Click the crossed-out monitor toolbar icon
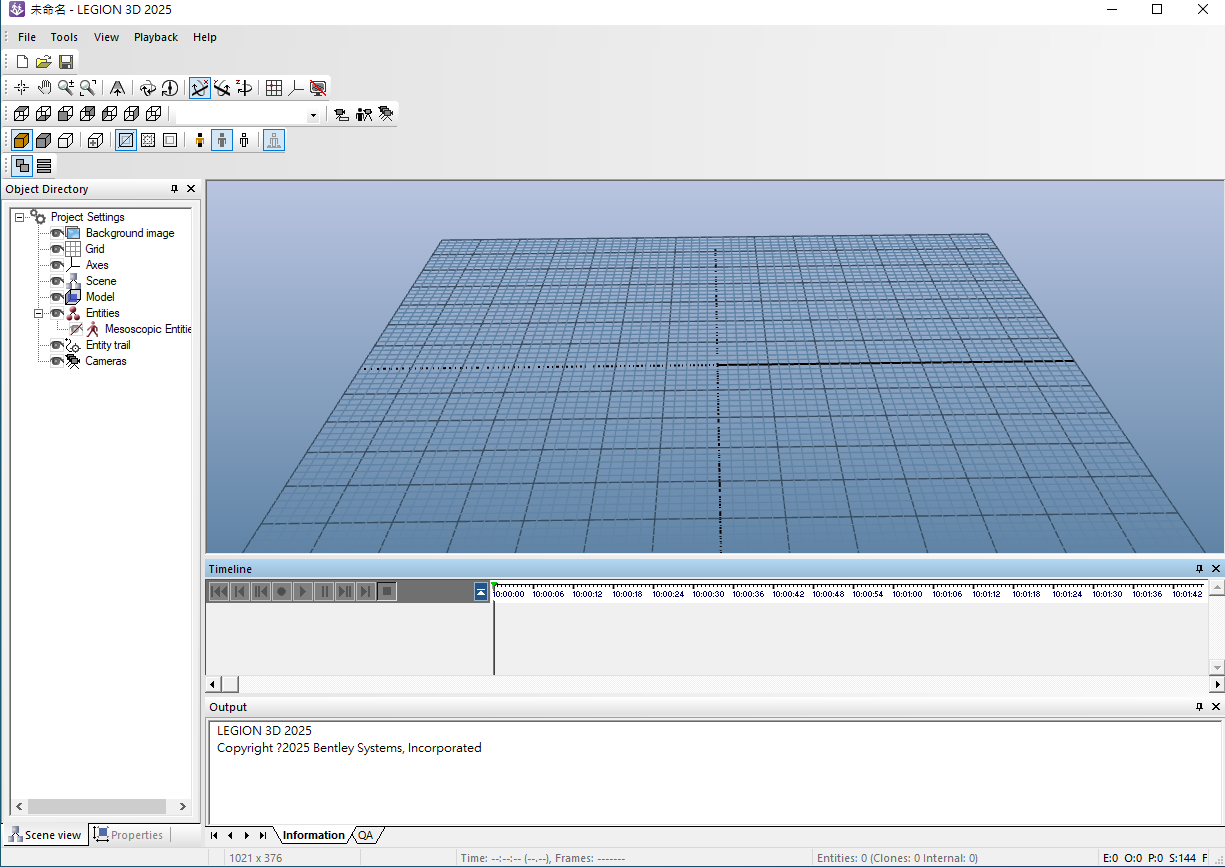The image size is (1225, 867). [x=318, y=88]
